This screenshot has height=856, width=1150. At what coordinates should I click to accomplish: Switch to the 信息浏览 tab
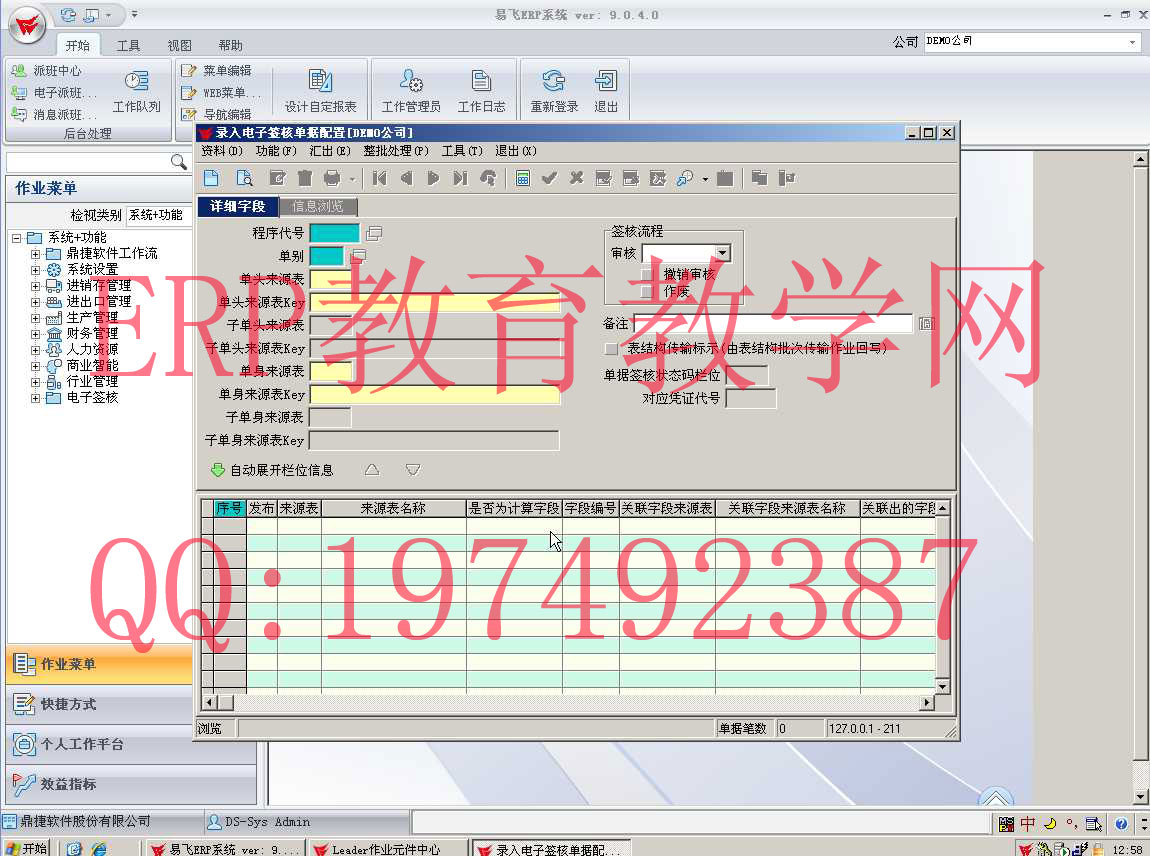[x=317, y=206]
